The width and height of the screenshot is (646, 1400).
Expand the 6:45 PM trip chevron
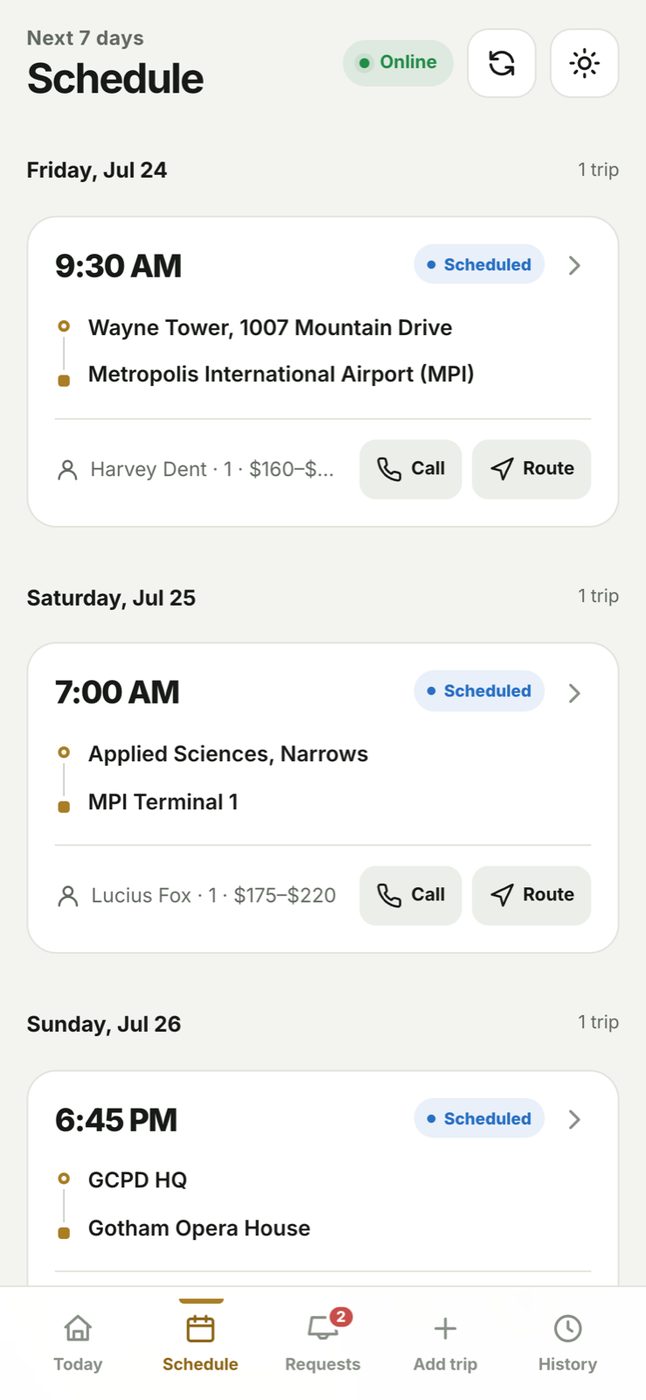574,1119
